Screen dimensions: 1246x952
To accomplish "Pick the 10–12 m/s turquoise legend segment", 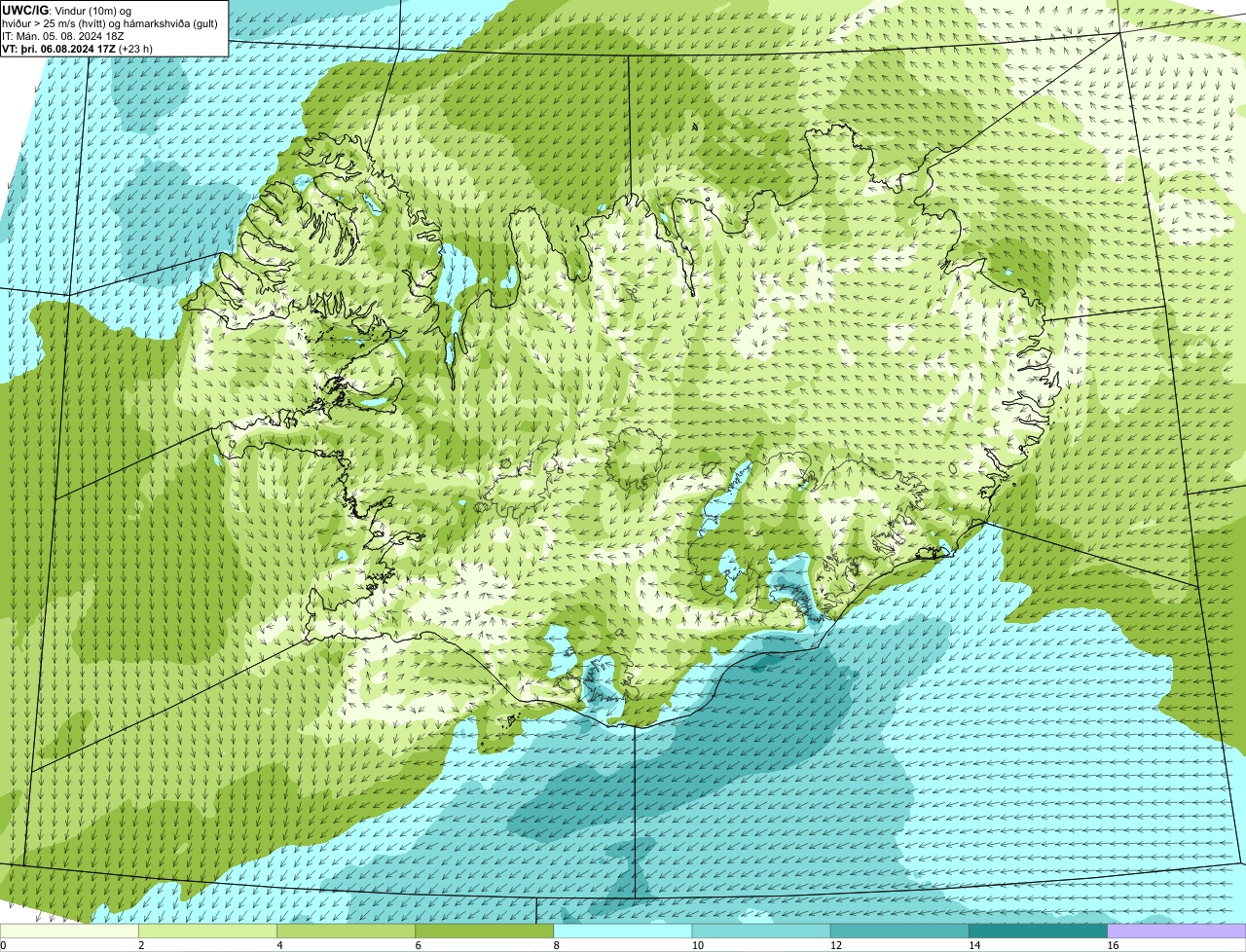I will [x=761, y=932].
